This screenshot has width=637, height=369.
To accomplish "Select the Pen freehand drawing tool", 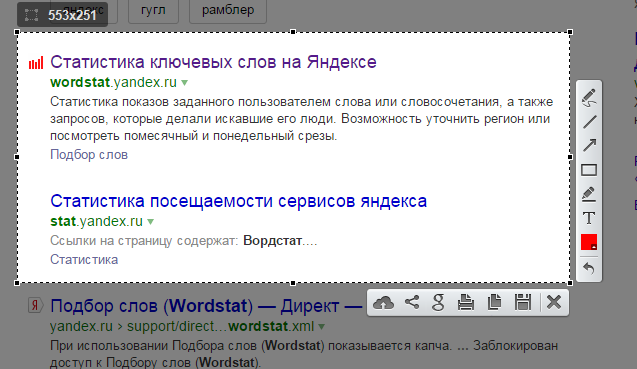I will [x=589, y=98].
